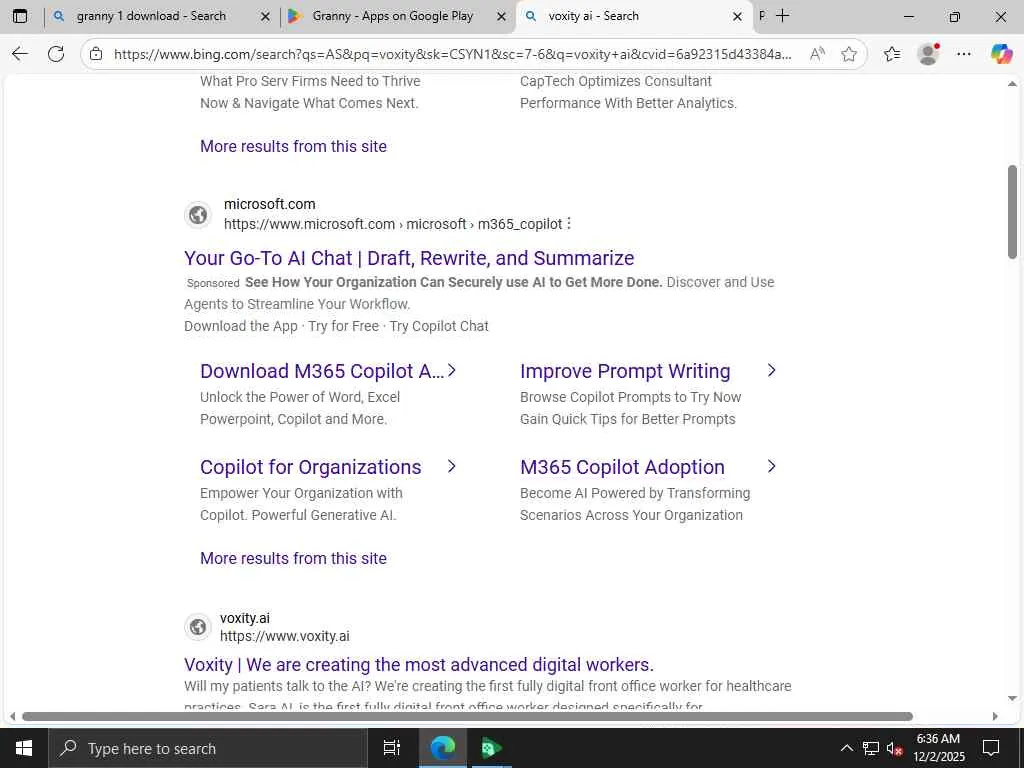1024x768 pixels.
Task: Open Settings and more ellipsis menu
Action: click(964, 54)
